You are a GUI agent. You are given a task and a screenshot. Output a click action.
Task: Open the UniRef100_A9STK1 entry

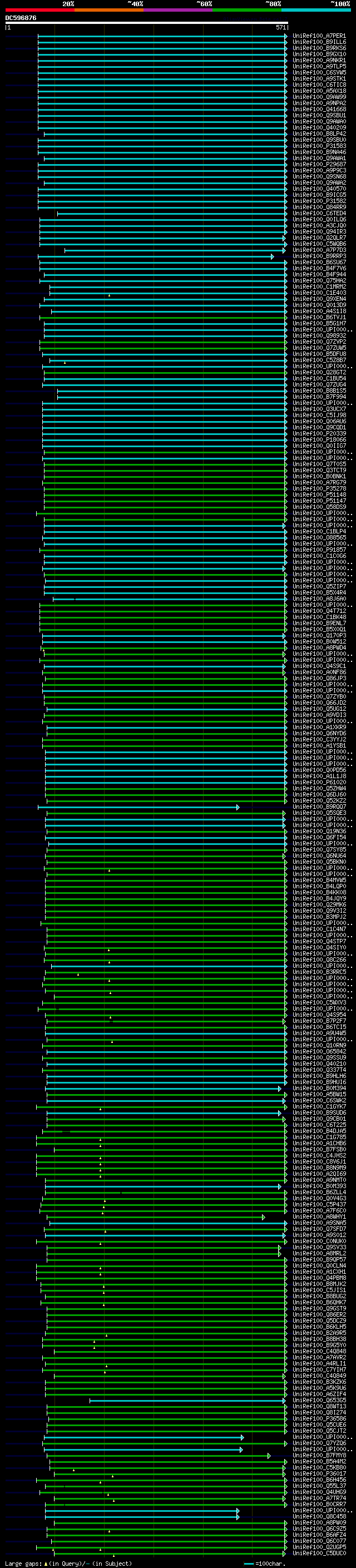(x=319, y=78)
